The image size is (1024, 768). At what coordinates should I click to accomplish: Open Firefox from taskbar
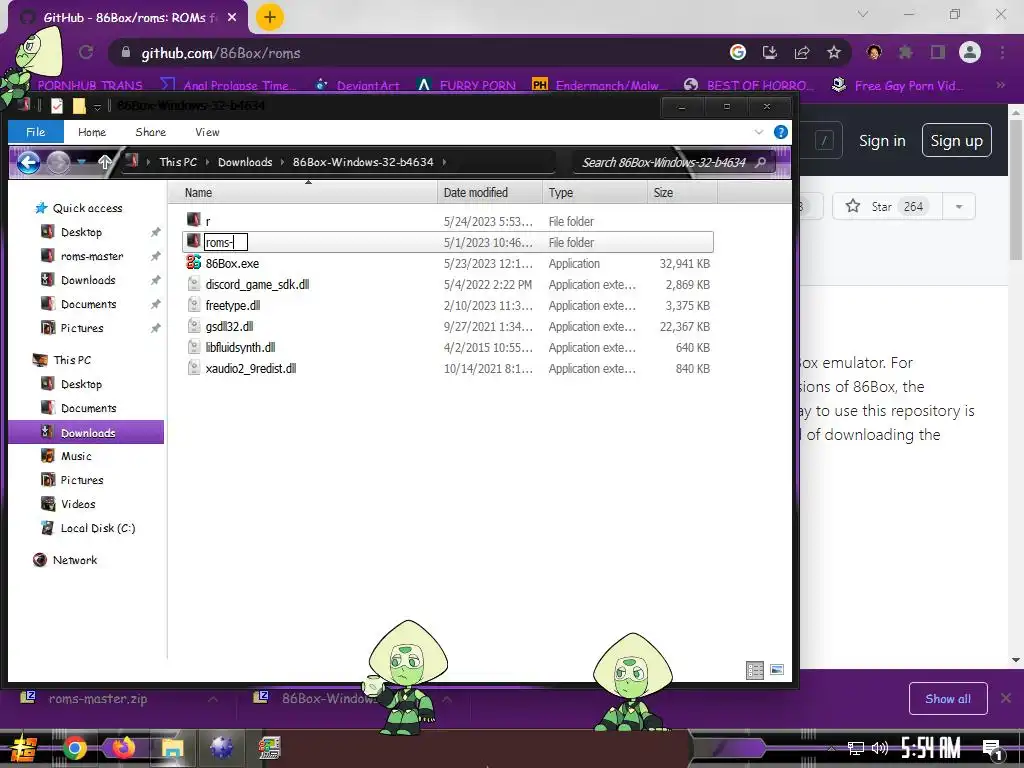click(123, 748)
